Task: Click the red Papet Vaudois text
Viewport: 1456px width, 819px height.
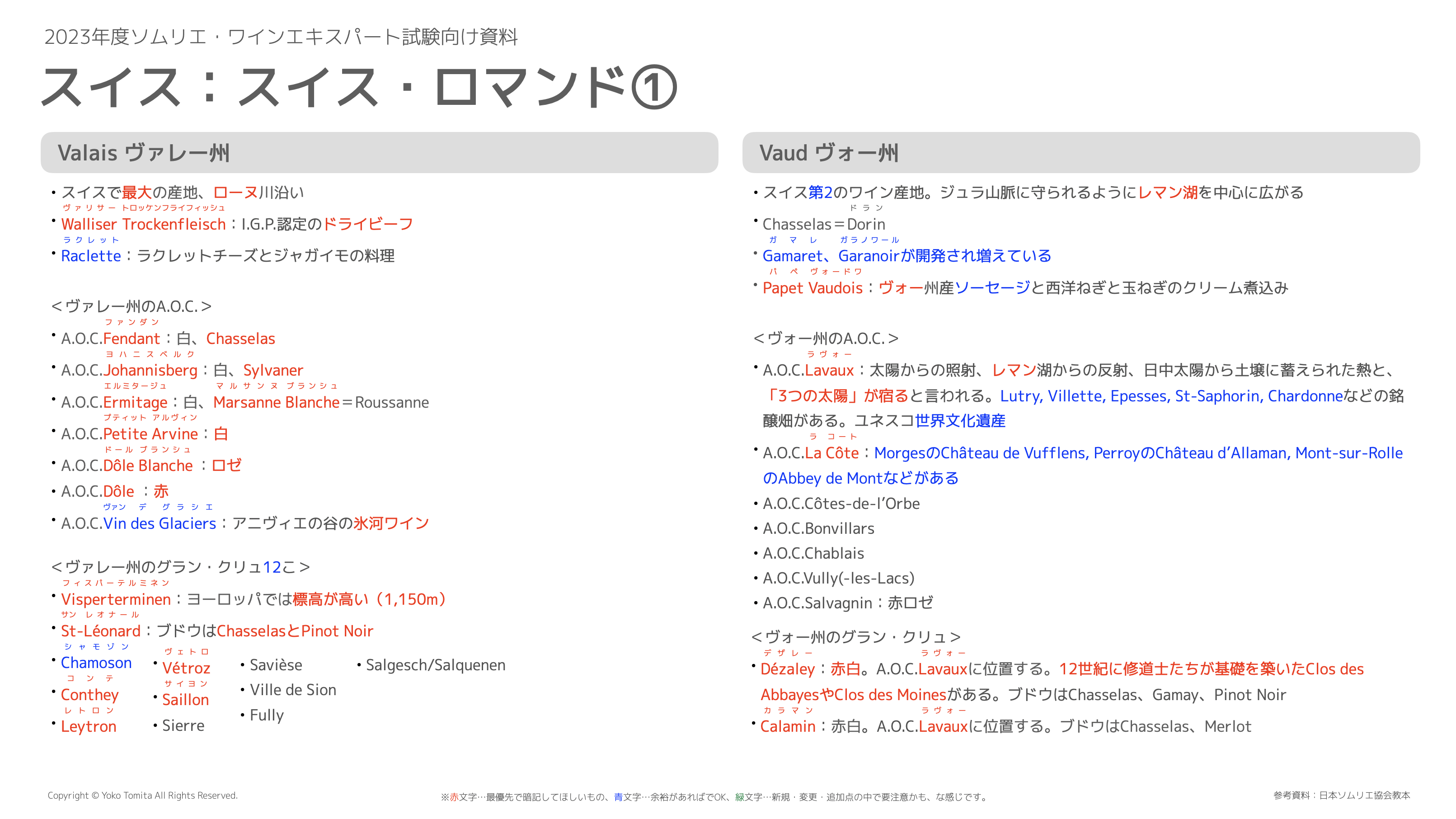Action: tap(812, 288)
